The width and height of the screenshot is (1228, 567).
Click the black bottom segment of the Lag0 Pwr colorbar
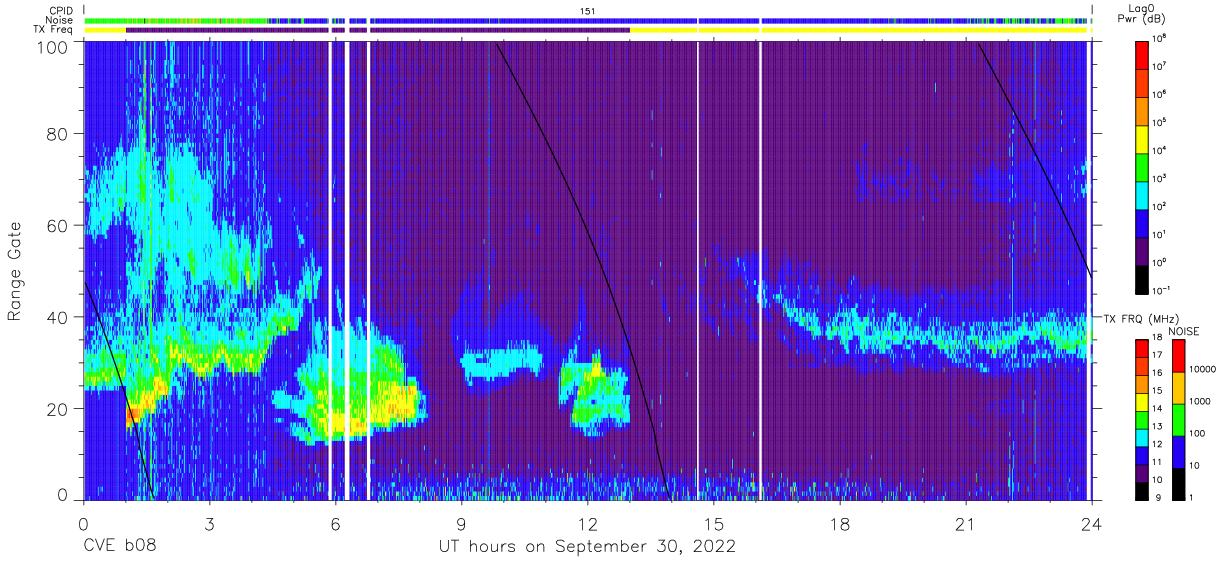[1142, 279]
